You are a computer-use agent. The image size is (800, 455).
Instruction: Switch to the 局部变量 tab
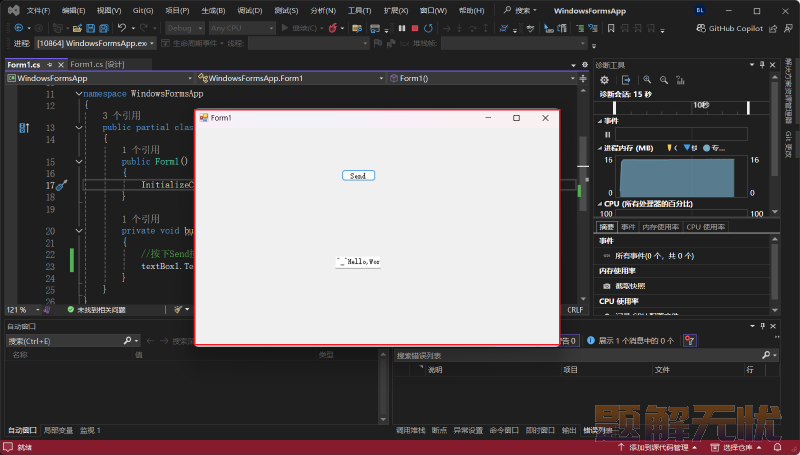(x=58, y=431)
